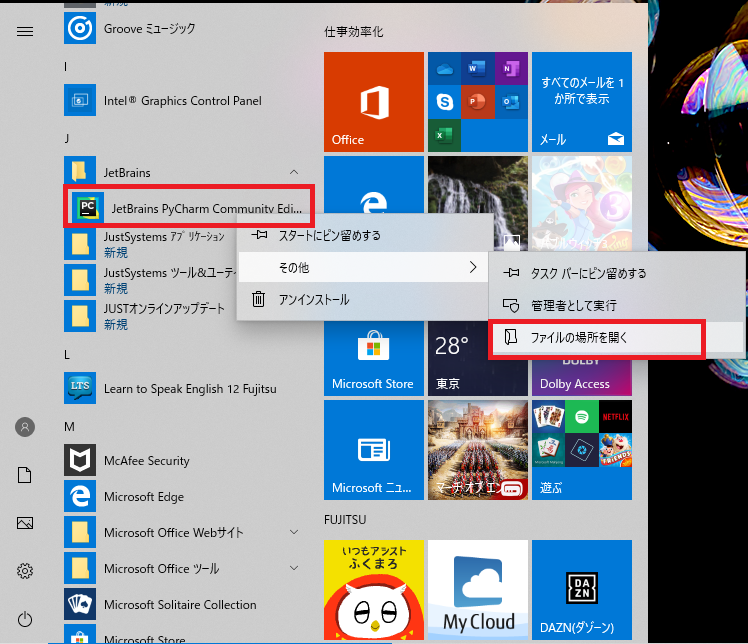
Task: Open the PowerPoint icon in Office tile group
Action: point(478,102)
